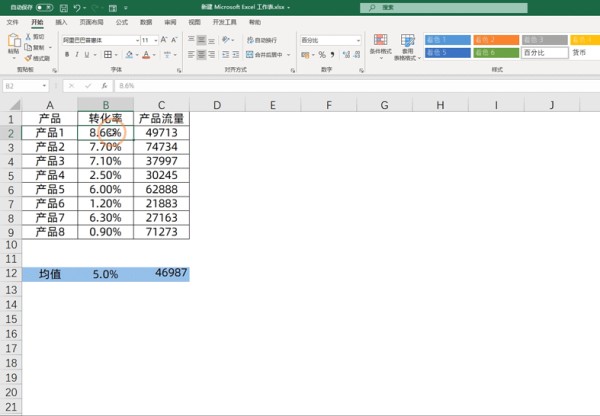Expand the number format dropdown
This screenshot has width=600, height=416.
click(x=358, y=40)
